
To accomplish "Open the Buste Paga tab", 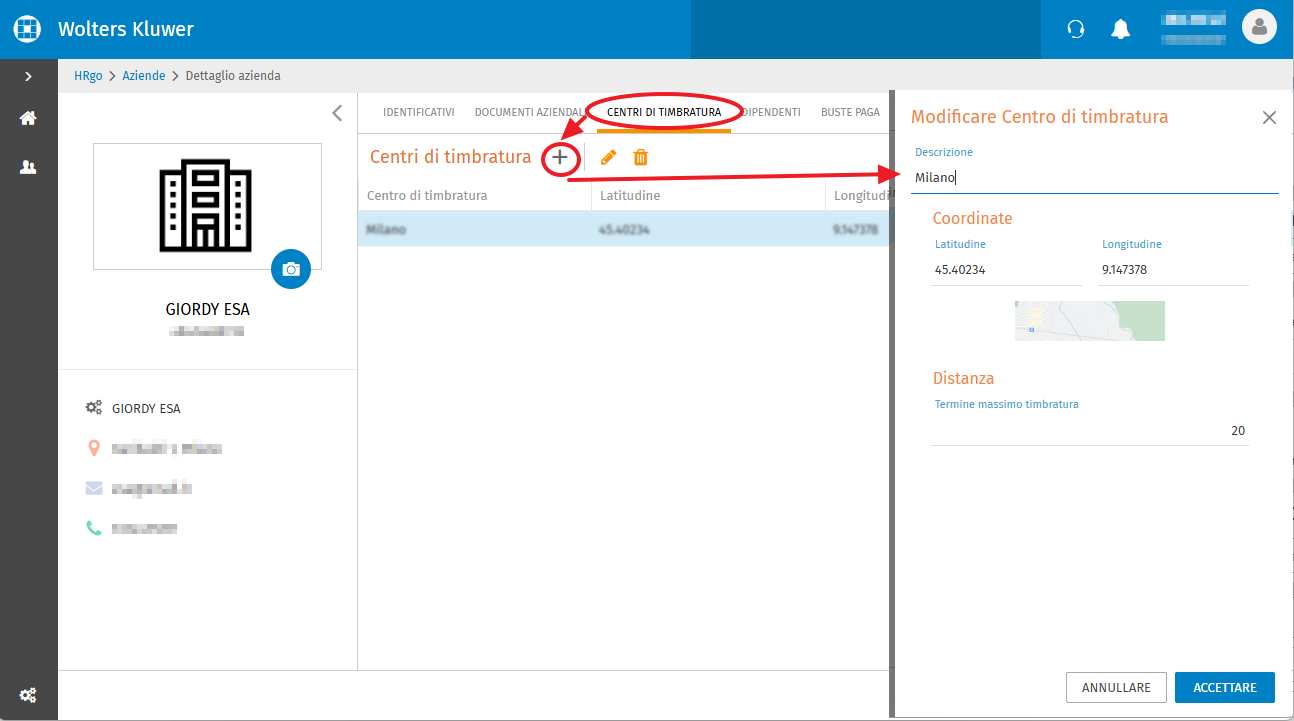I will click(850, 112).
